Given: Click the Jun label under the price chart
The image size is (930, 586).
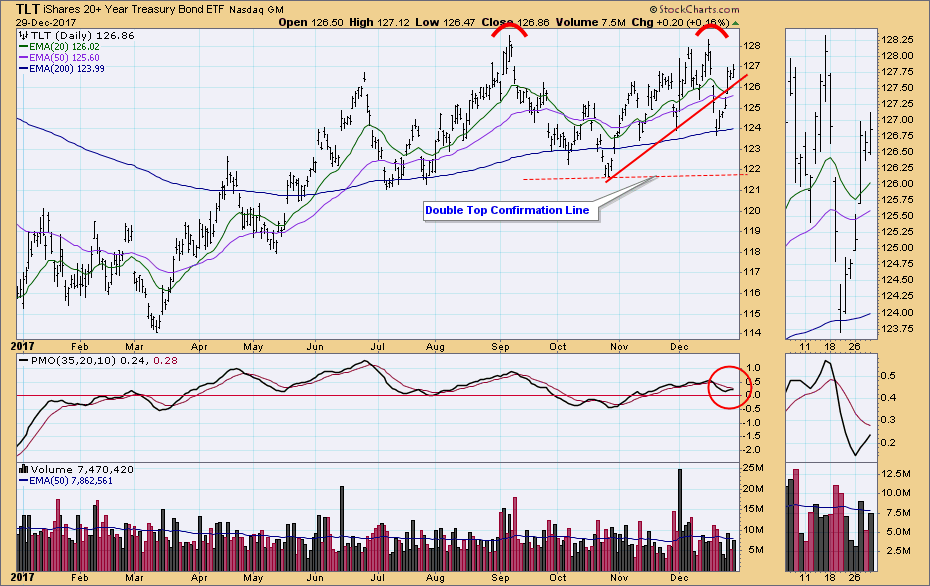Looking at the screenshot, I should pos(316,346).
